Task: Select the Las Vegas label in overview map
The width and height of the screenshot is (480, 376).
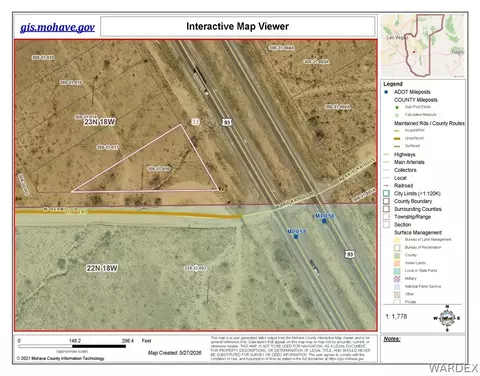Action: click(397, 37)
